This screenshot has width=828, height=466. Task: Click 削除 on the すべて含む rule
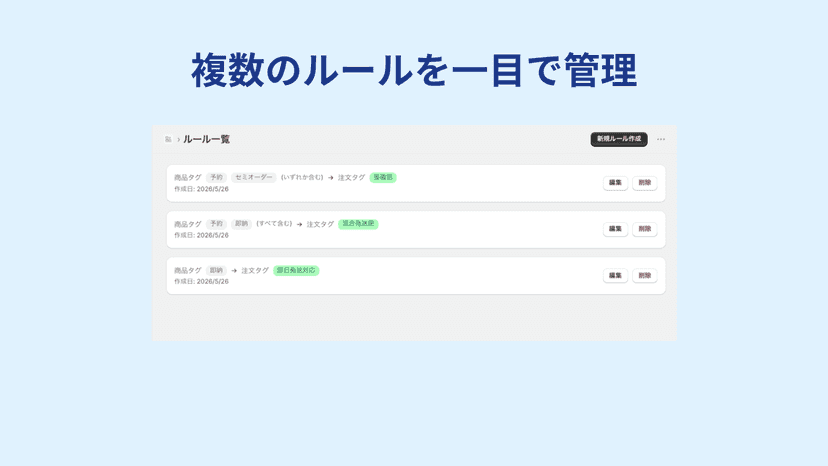click(x=645, y=229)
